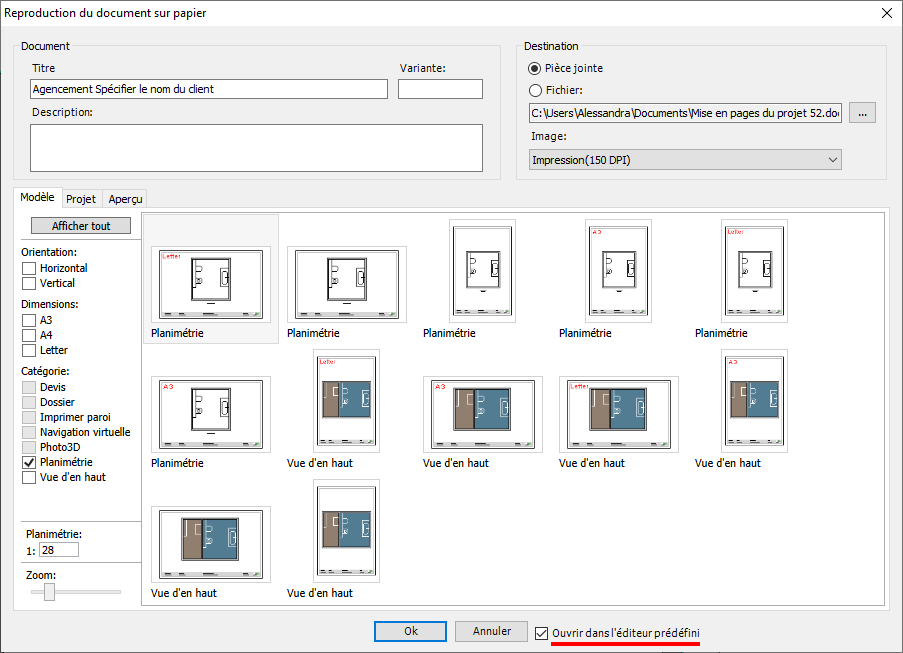Screen dimensions: 903x653
Task: Switch to the Projet tab
Action: [x=81, y=199]
